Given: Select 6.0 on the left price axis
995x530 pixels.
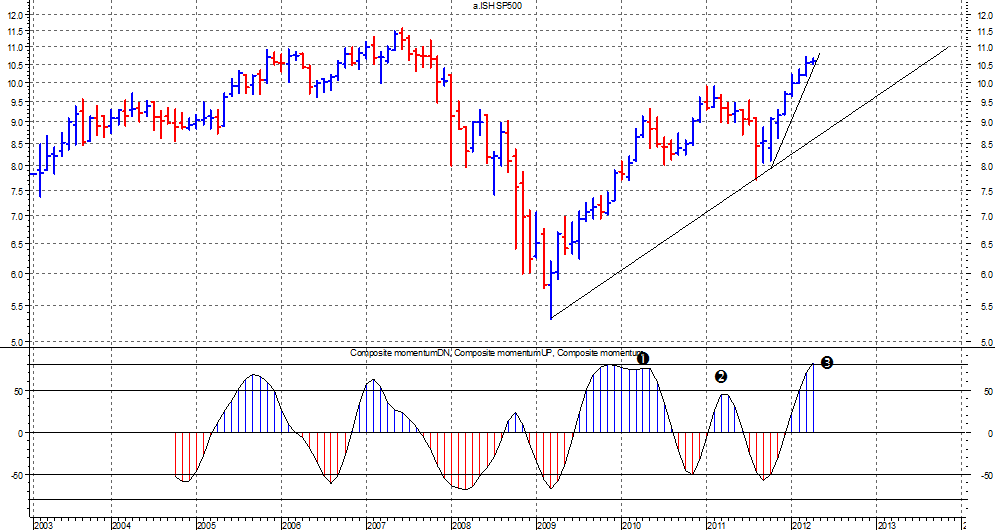Looking at the screenshot, I should pos(18,274).
